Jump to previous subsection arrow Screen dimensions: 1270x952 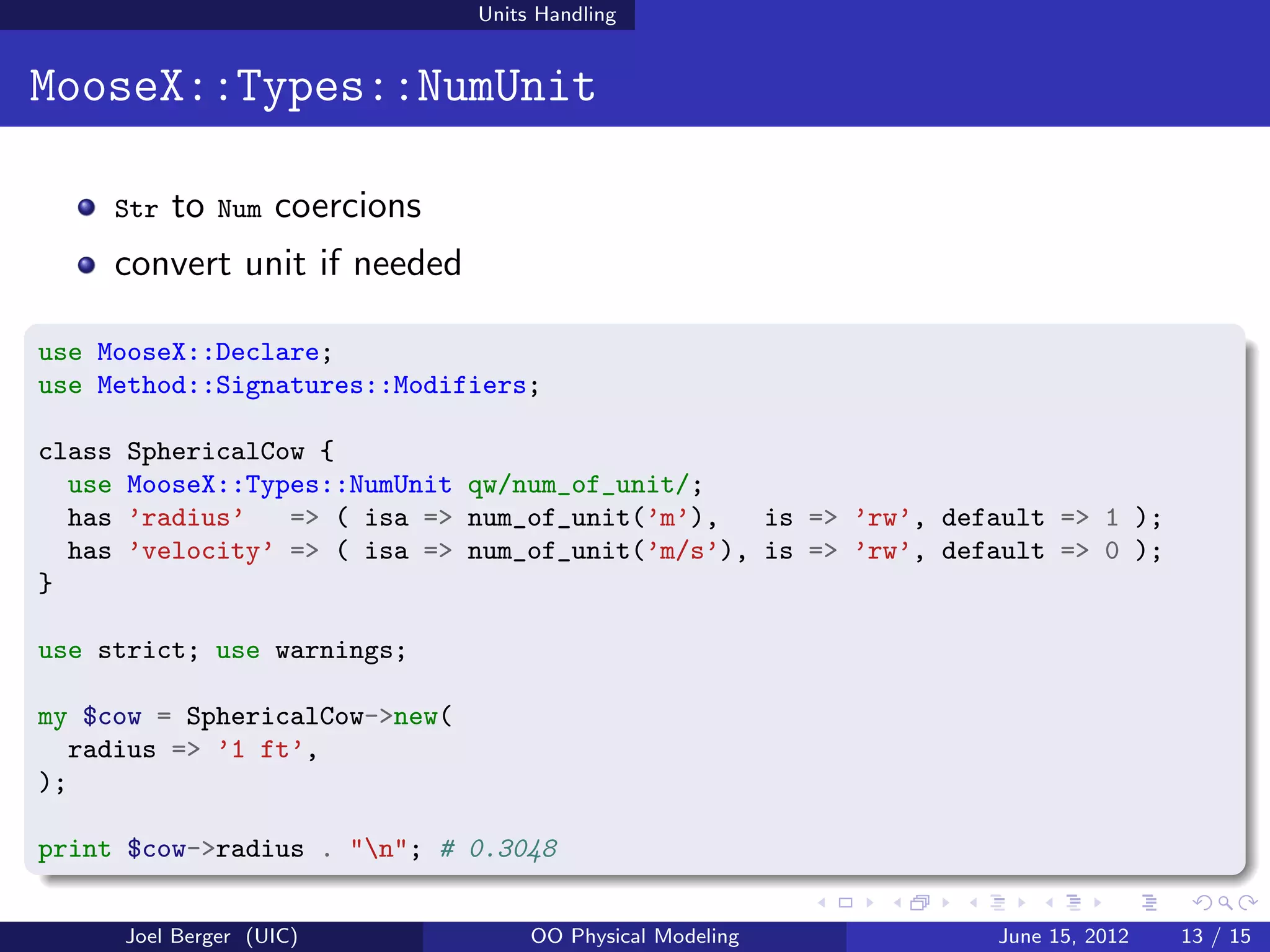click(974, 903)
